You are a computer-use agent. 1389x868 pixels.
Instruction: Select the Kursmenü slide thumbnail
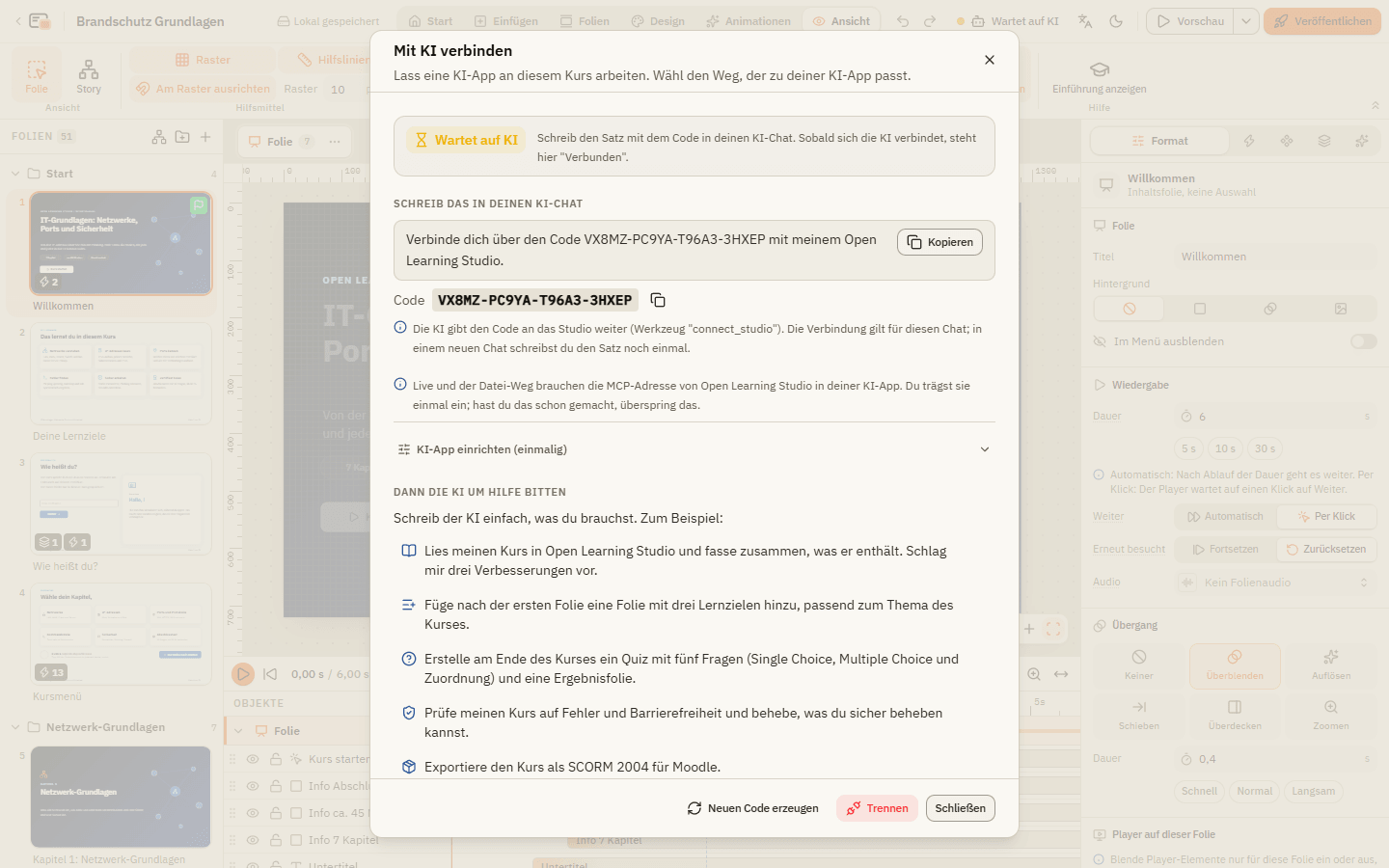[121, 634]
